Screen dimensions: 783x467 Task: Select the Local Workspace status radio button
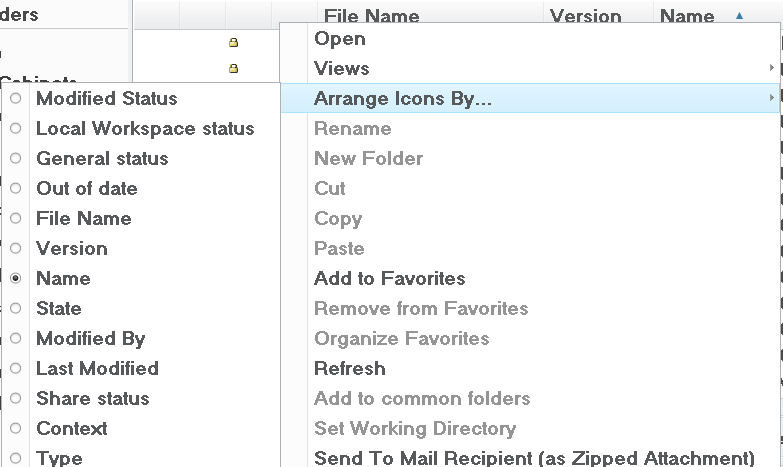(15, 128)
